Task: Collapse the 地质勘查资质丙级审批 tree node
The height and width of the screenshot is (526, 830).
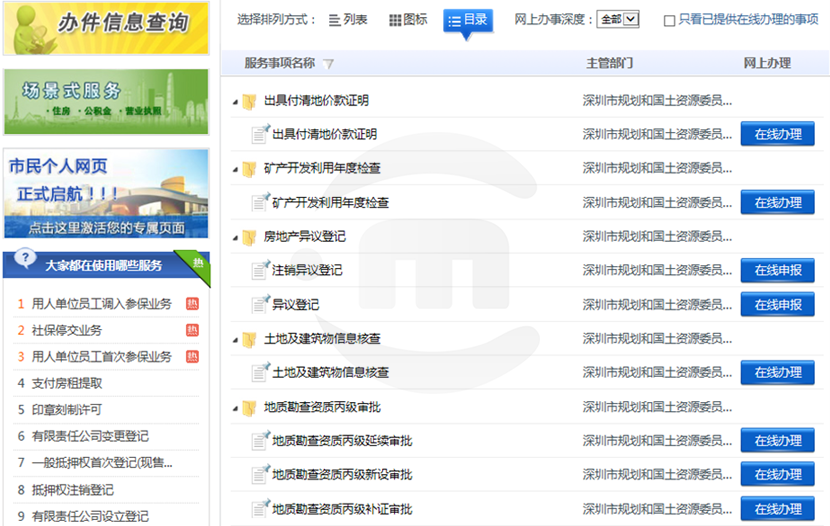Action: point(235,408)
